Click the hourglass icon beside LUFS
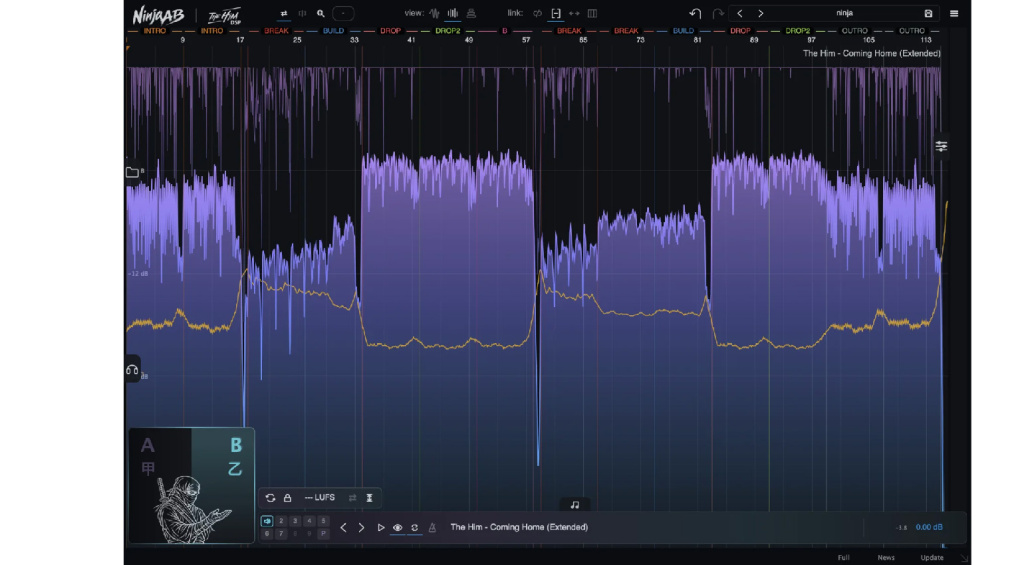This screenshot has width=1024, height=565. pos(370,498)
